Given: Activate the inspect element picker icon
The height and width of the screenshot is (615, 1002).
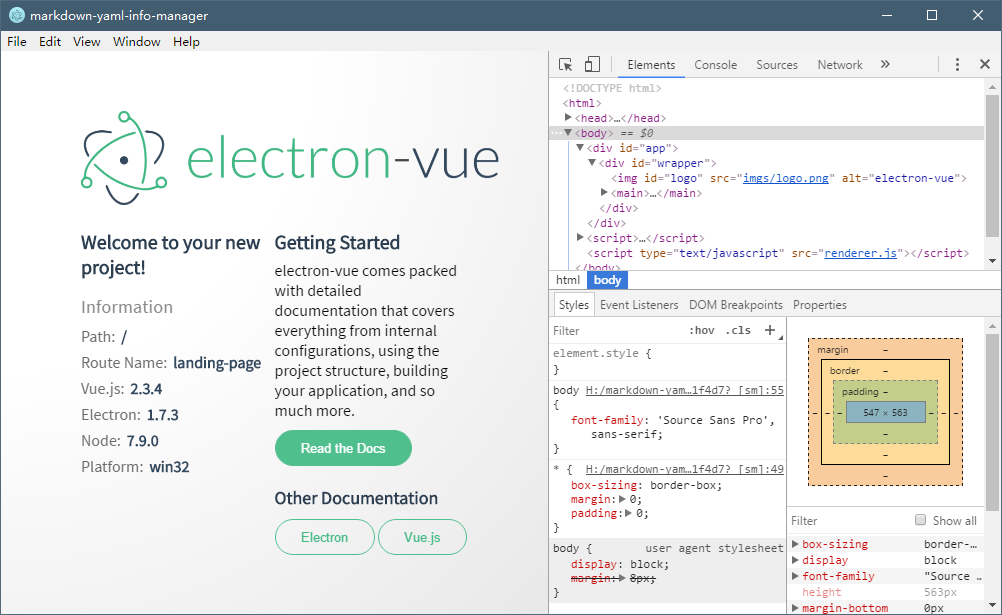Looking at the screenshot, I should pyautogui.click(x=566, y=65).
